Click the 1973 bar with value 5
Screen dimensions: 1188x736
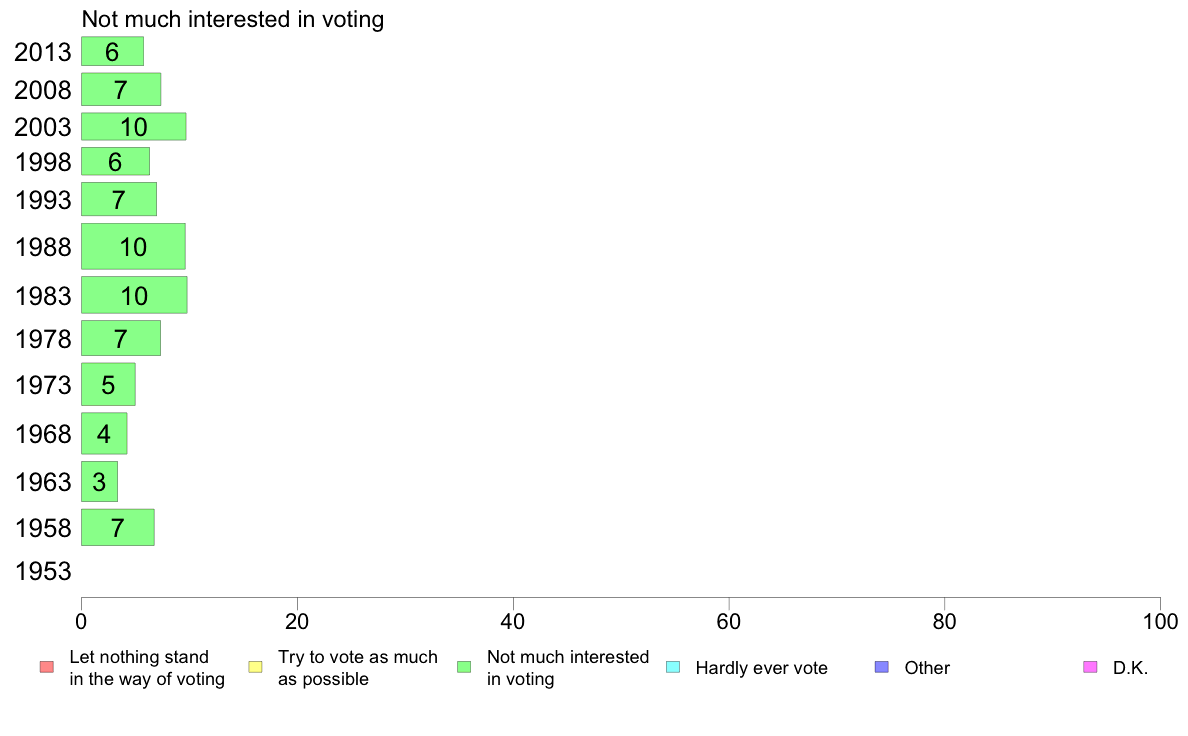pos(108,384)
